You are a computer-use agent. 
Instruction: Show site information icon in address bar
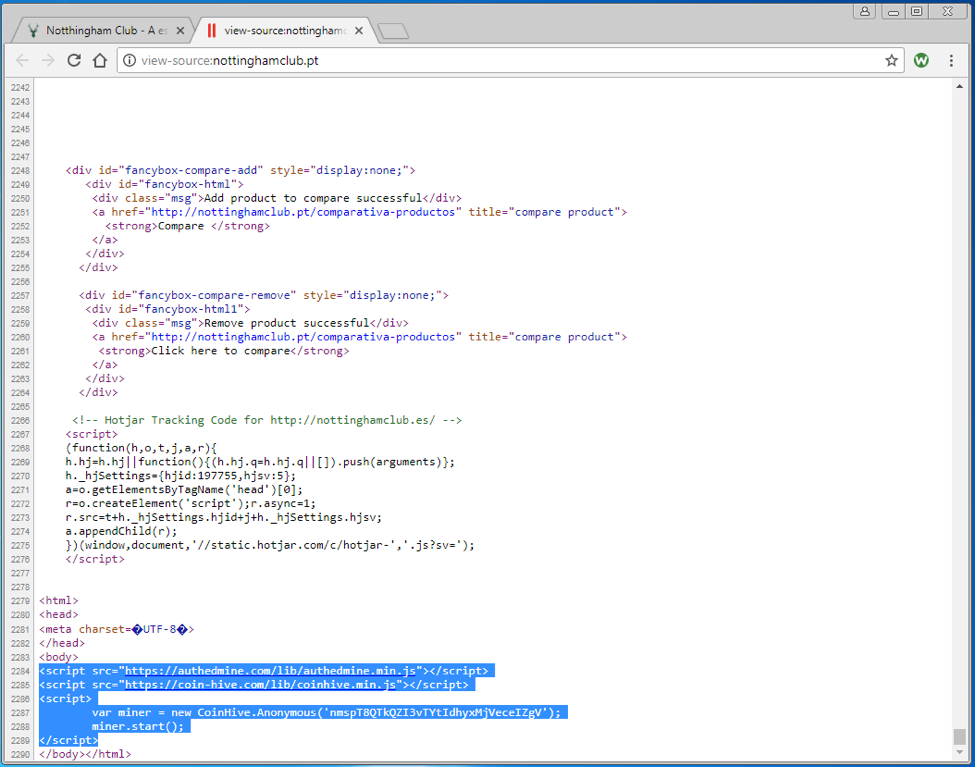[129, 60]
